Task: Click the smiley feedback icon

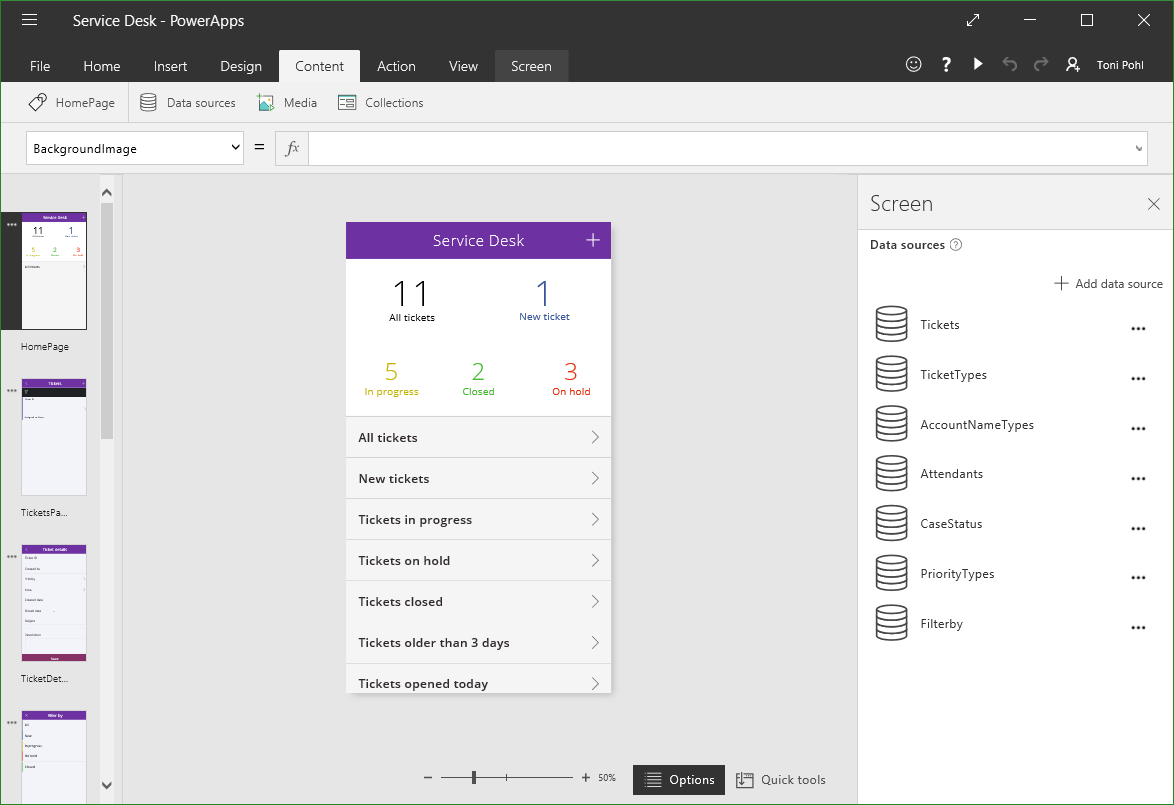Action: [913, 64]
